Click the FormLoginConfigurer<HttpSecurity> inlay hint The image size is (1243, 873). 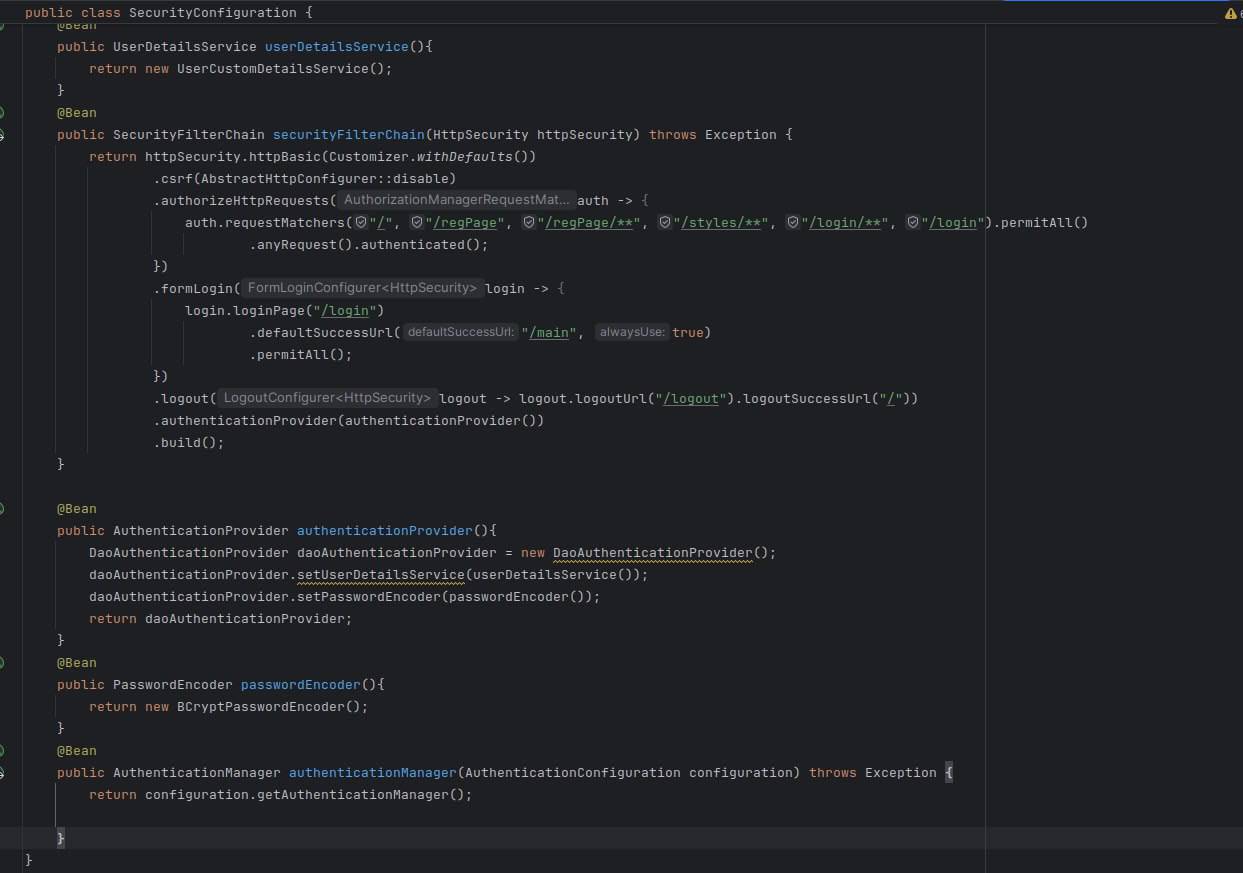pos(363,288)
